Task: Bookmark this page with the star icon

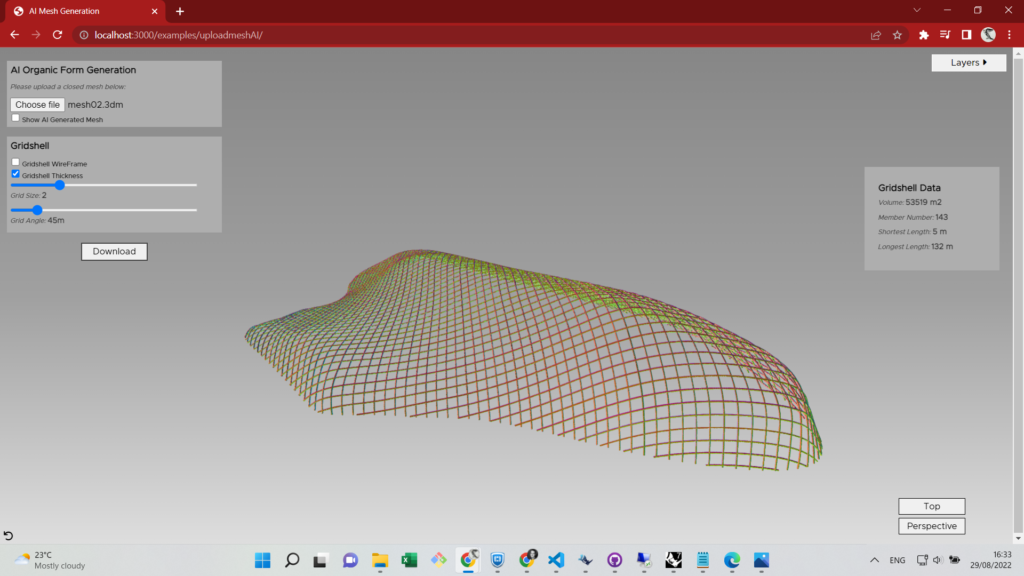Action: click(897, 35)
